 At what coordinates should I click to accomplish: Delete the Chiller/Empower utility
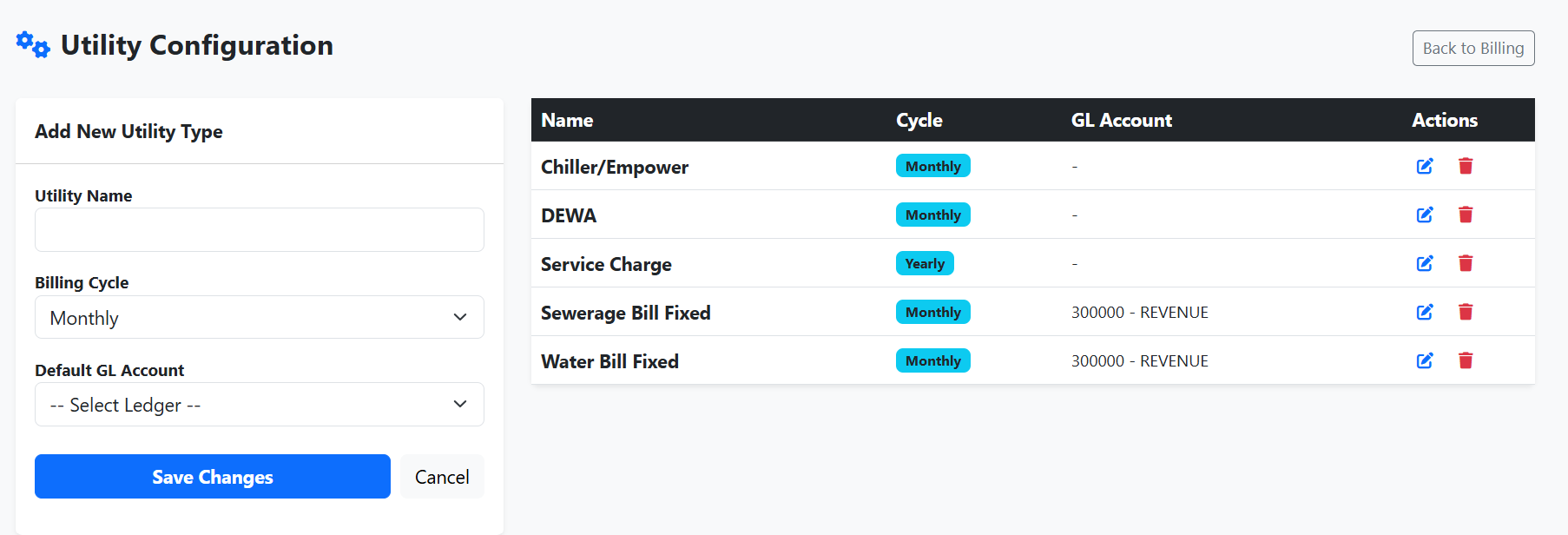tap(1466, 166)
